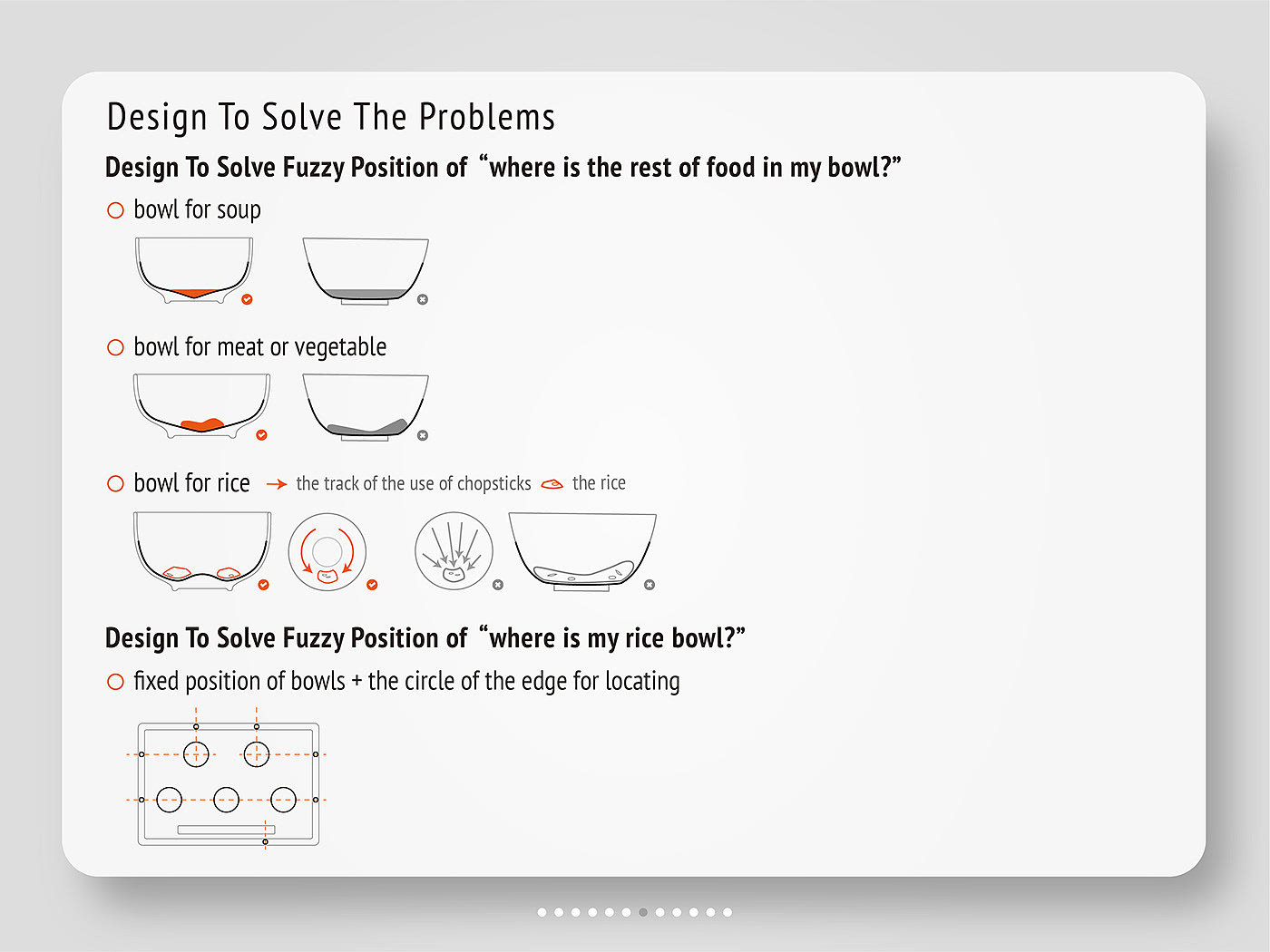This screenshot has height=952, width=1270.
Task: Select the active gray seventh pagination dot
Action: pos(643,912)
